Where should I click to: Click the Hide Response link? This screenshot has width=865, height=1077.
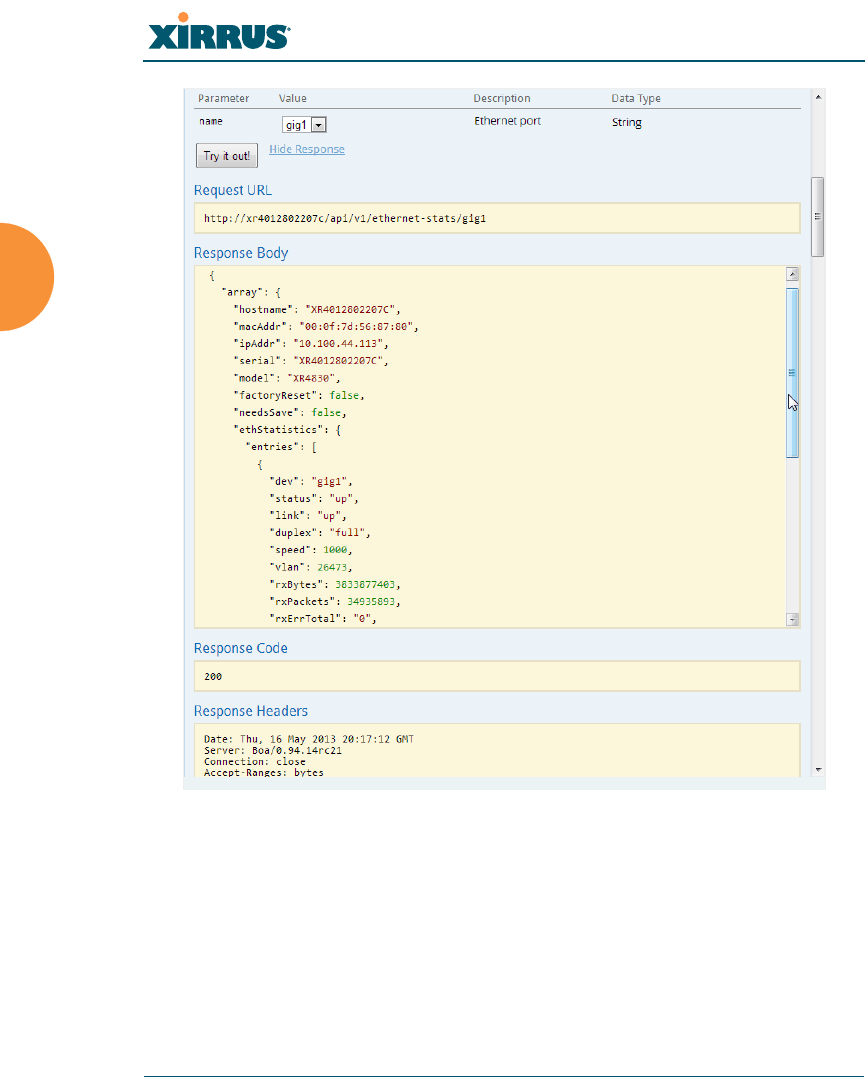click(307, 149)
